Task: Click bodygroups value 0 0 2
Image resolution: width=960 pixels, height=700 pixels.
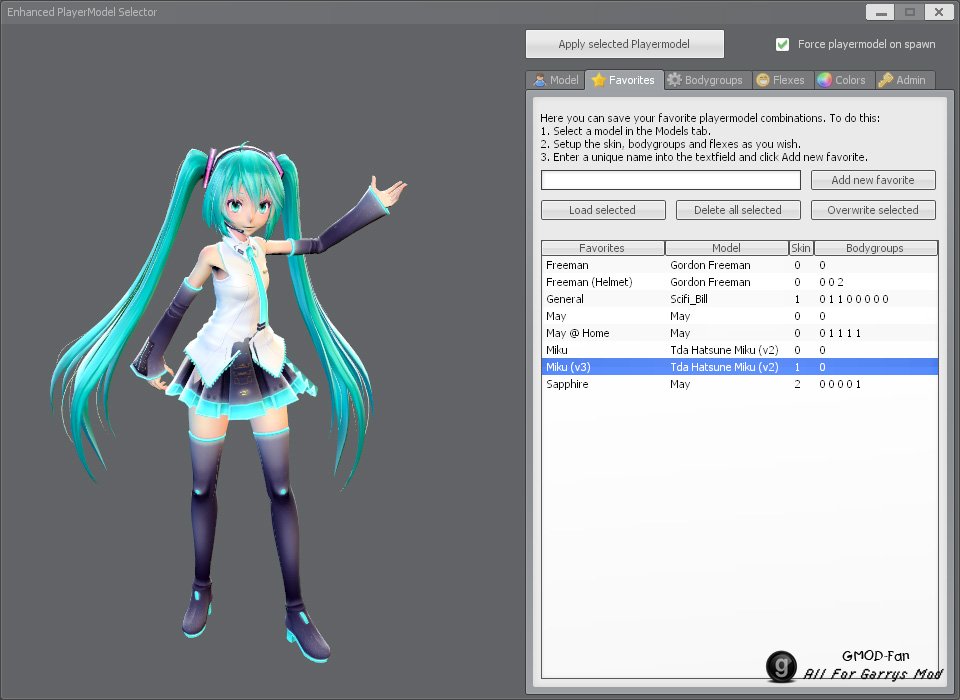Action: [x=831, y=282]
